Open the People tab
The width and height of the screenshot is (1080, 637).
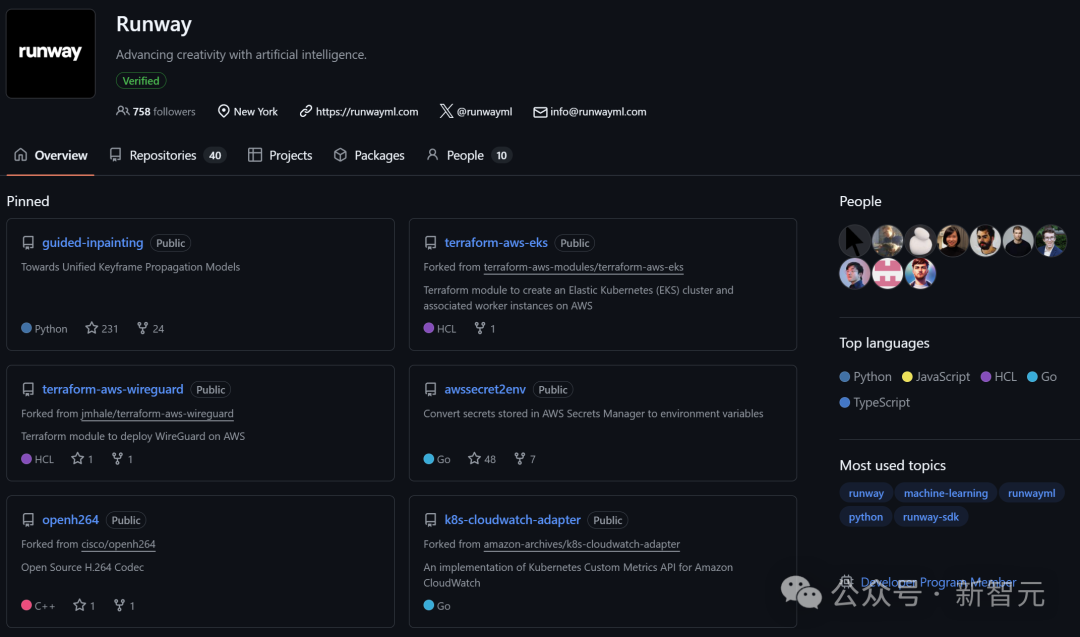coord(469,155)
